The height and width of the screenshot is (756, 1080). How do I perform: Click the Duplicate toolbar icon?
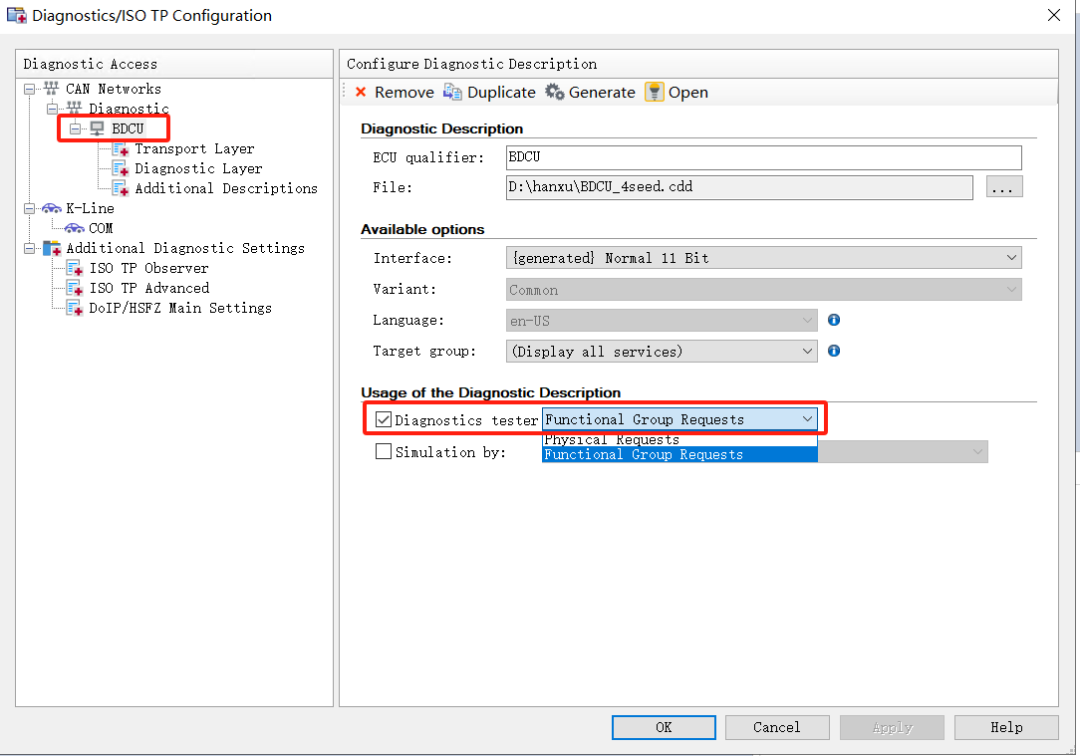(452, 92)
